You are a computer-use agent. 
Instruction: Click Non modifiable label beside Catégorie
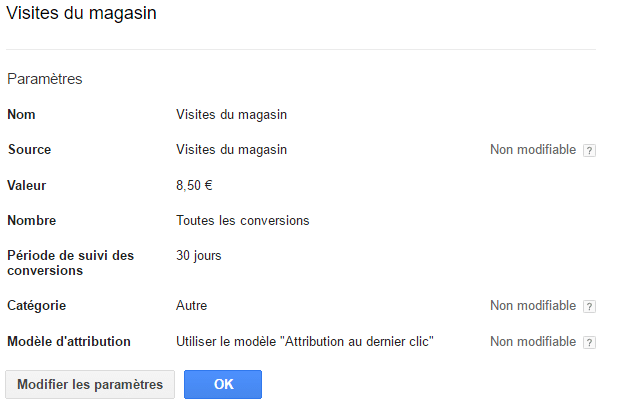533,305
